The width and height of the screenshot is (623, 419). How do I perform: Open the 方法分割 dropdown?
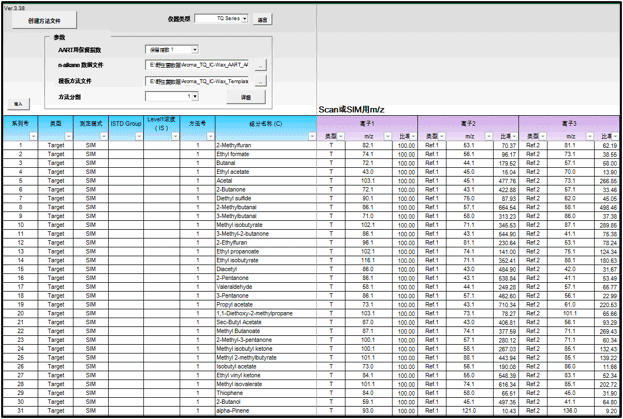(x=193, y=97)
